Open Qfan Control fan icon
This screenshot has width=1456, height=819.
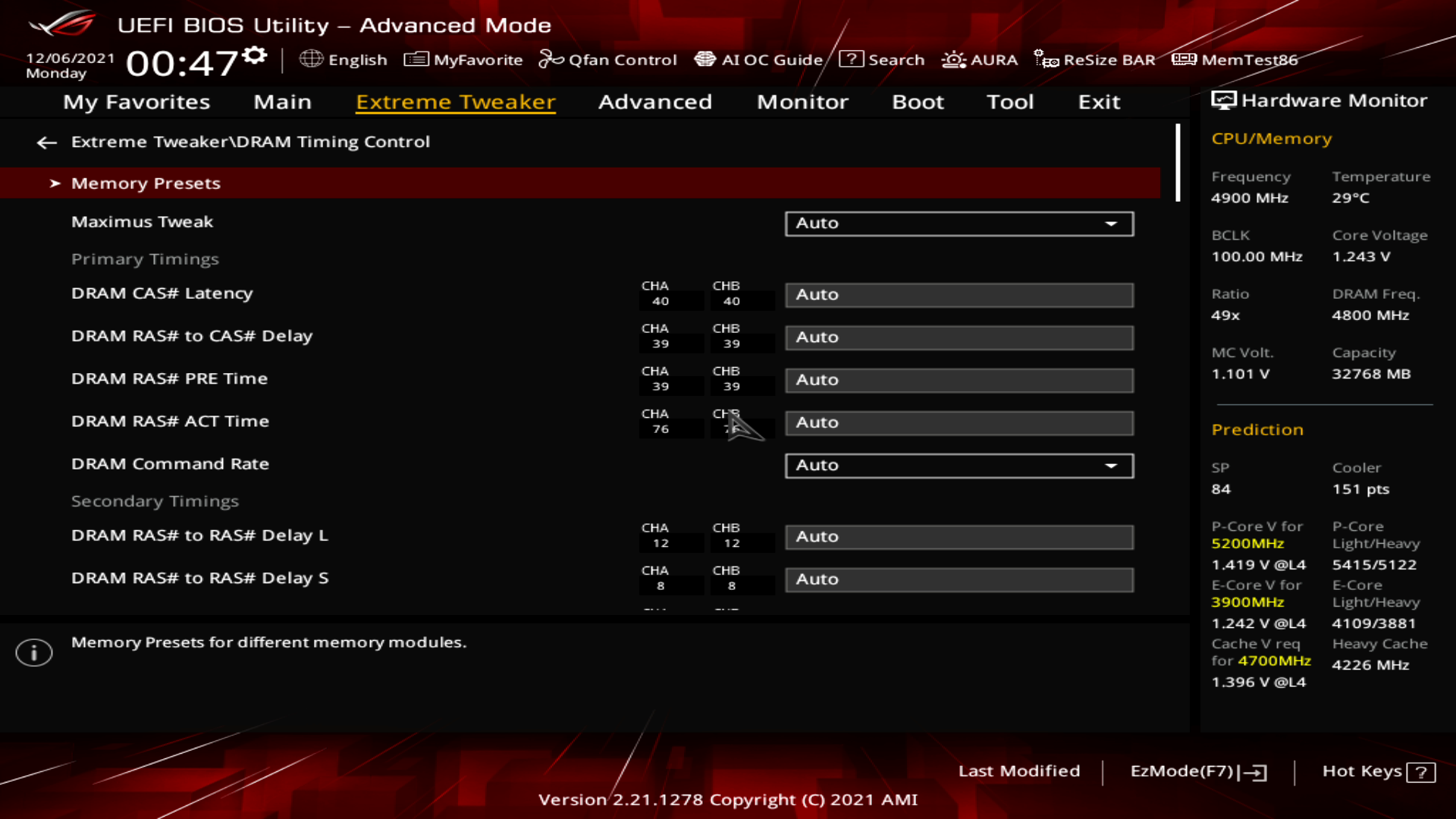(x=551, y=59)
